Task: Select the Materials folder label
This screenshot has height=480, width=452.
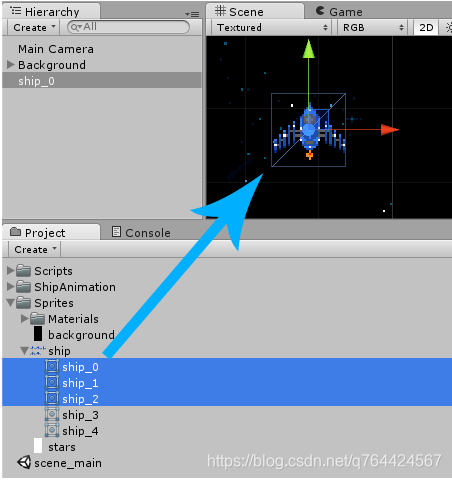Action: pyautogui.click(x=73, y=319)
